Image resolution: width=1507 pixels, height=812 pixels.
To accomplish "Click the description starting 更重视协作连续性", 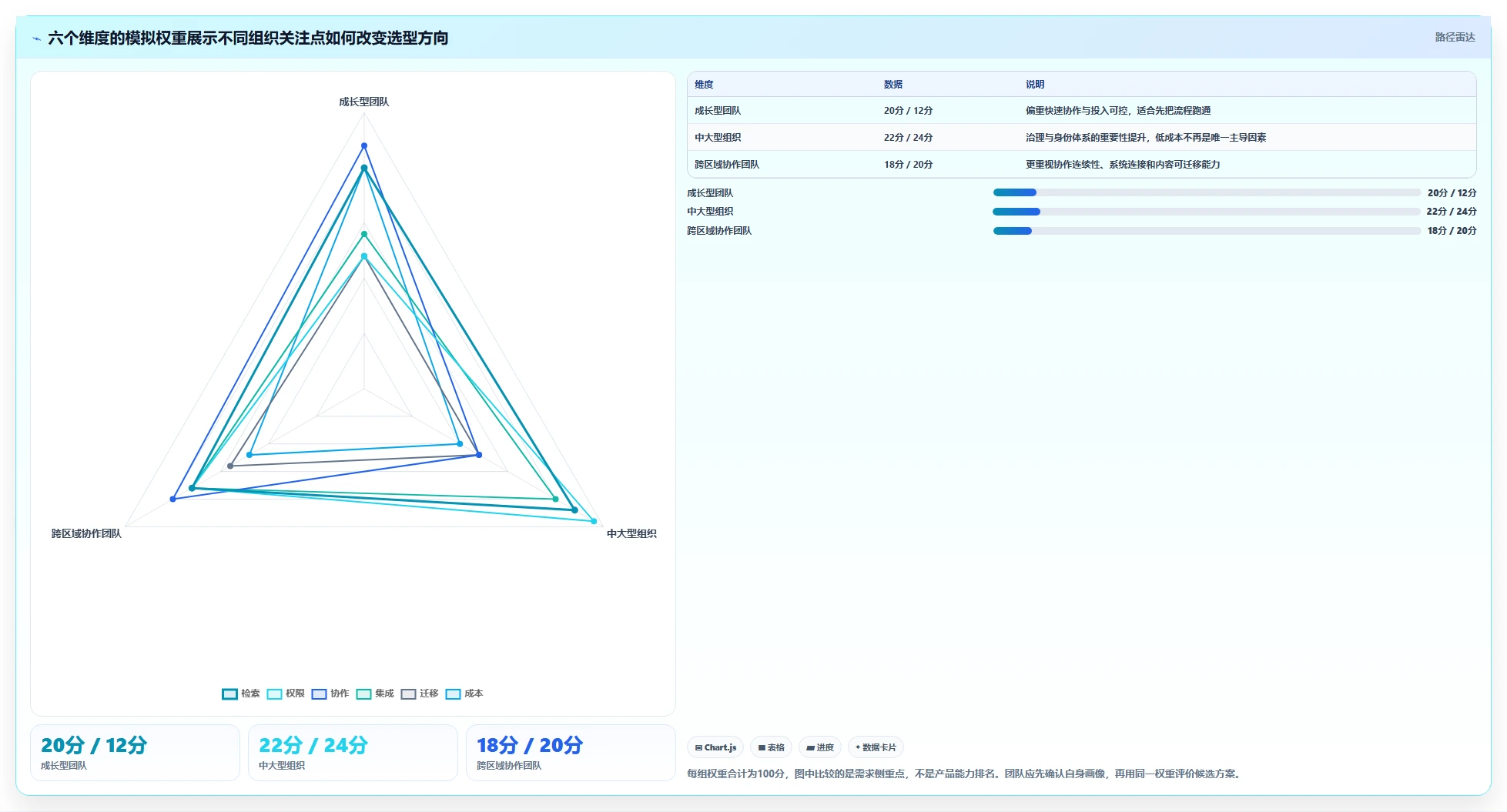I will pos(1123,165).
